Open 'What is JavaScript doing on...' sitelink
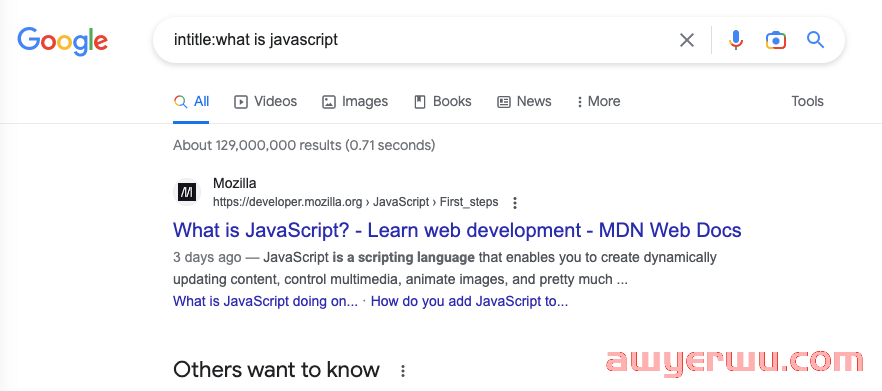This screenshot has width=882, height=391. pos(266,302)
